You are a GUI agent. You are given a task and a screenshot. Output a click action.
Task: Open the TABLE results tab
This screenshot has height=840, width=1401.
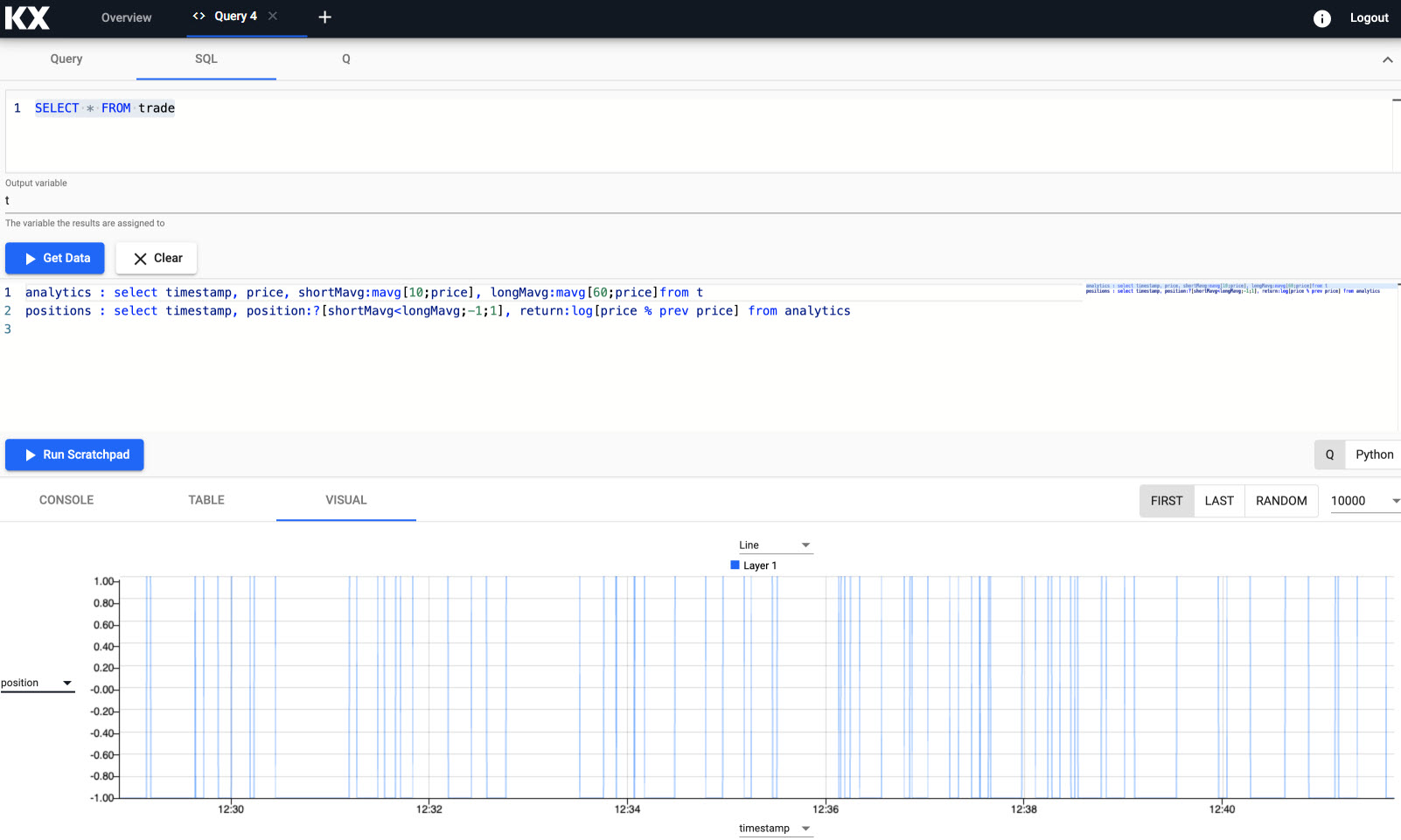206,500
